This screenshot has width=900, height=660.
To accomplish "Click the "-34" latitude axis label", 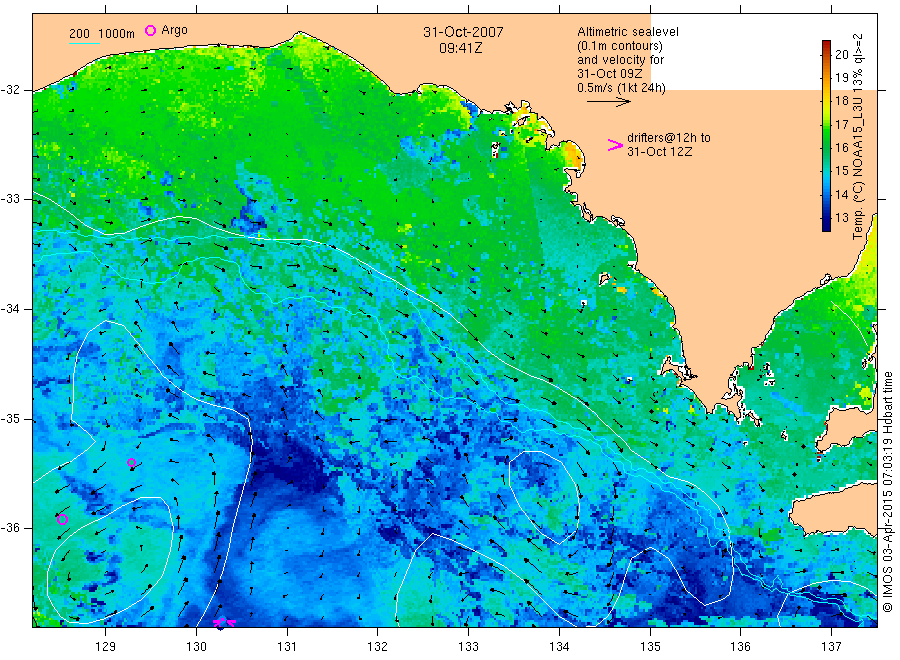I will pos(11,309).
